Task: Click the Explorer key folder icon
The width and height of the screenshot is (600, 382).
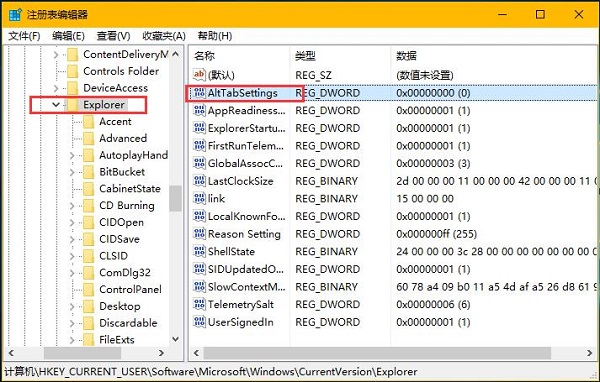Action: point(72,105)
